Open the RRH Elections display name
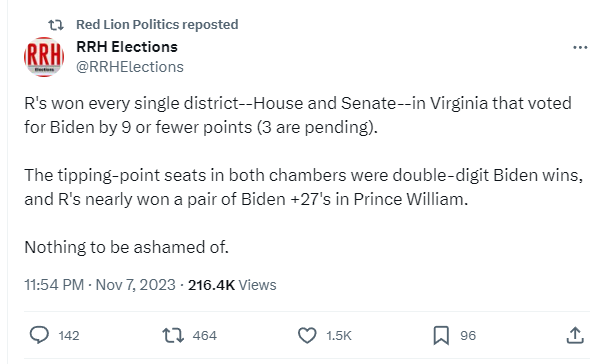Viewport: 606px width, 364px height. 127,47
